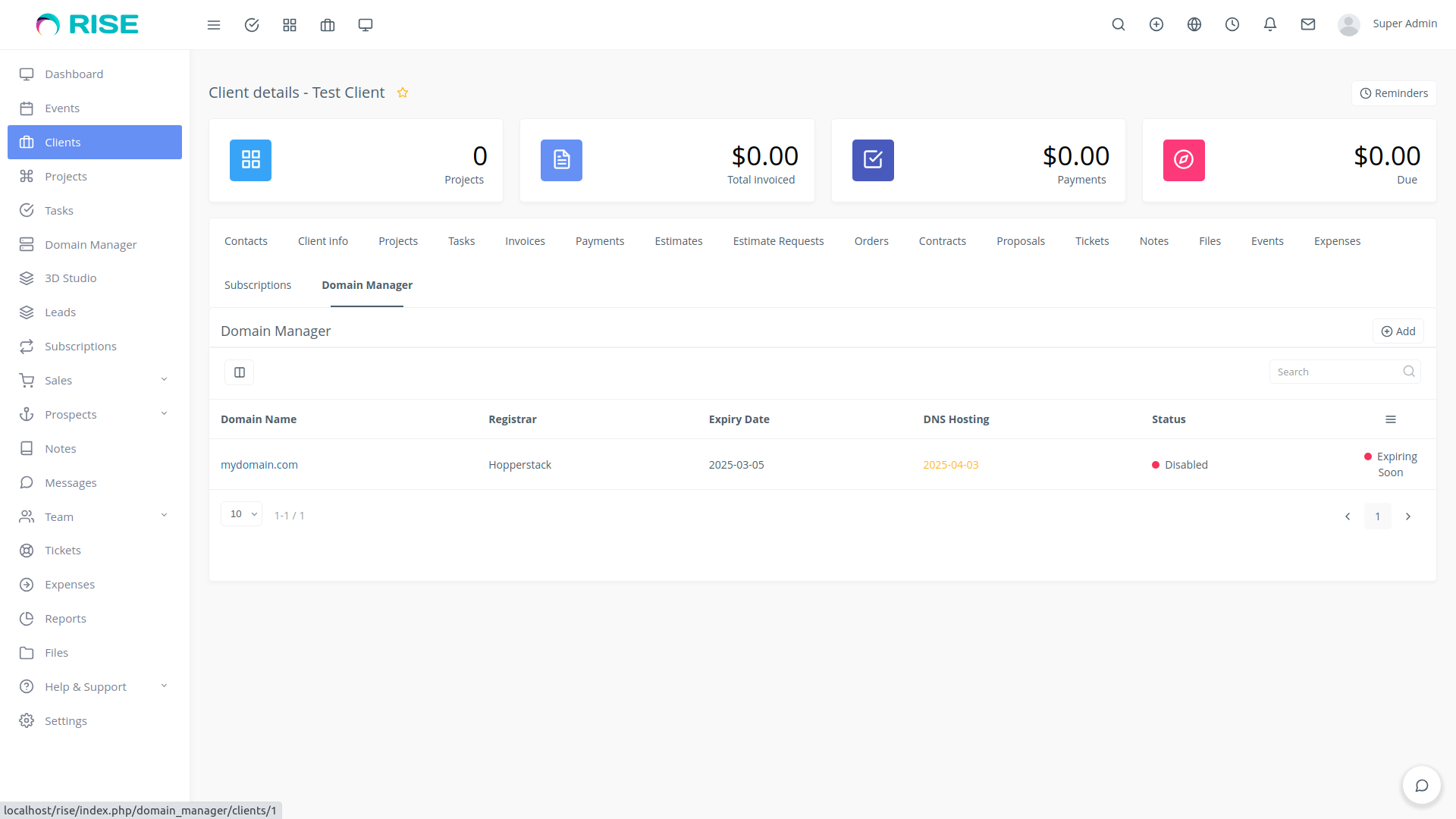Viewport: 1456px width, 819px height.
Task: Open the language globe icon
Action: [x=1194, y=24]
